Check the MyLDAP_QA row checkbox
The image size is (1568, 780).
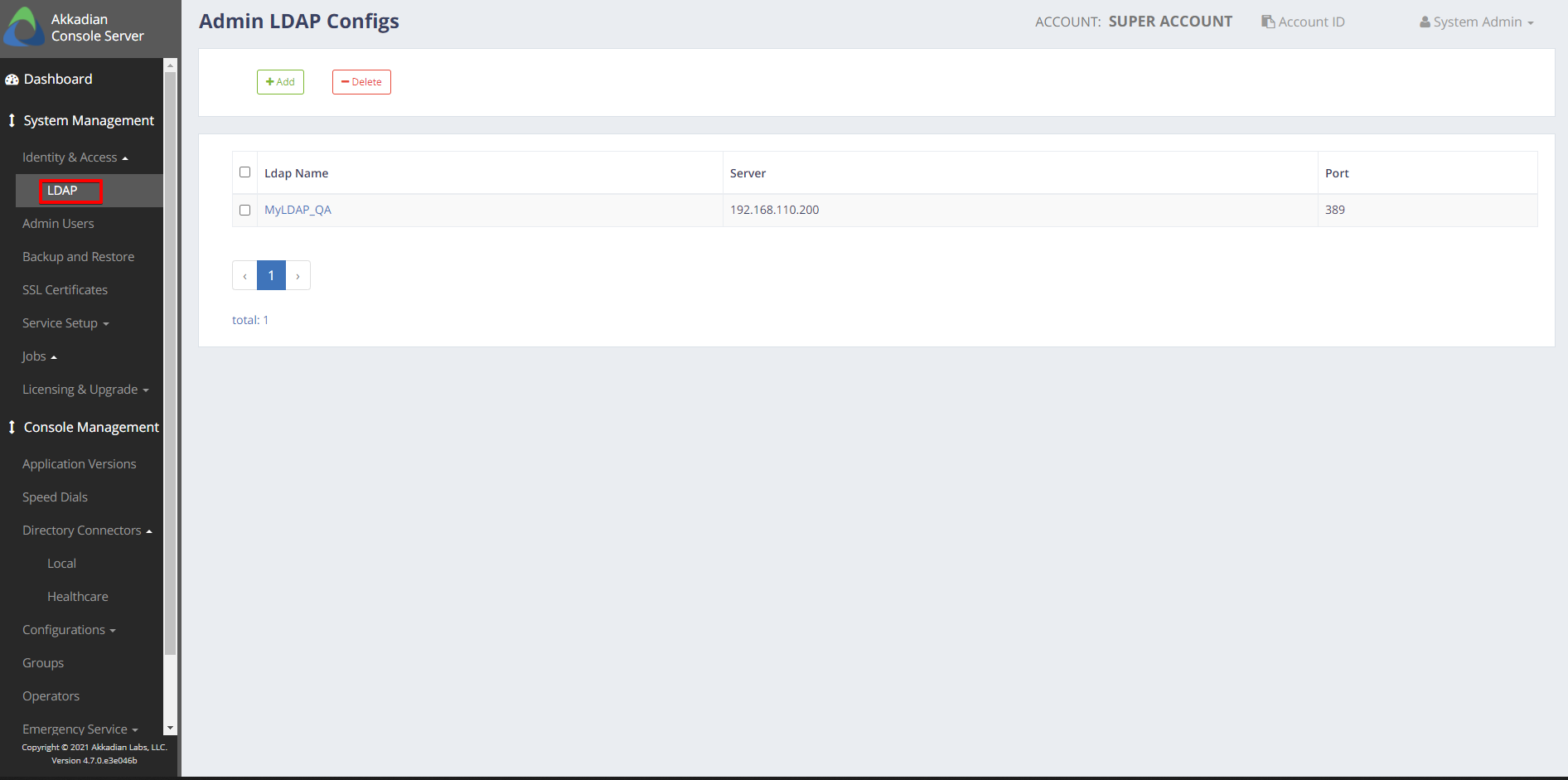pyautogui.click(x=244, y=211)
